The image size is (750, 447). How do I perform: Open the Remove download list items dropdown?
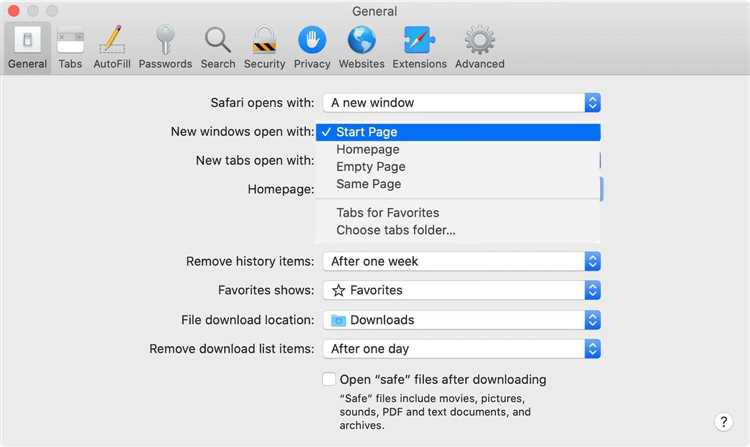pos(462,349)
